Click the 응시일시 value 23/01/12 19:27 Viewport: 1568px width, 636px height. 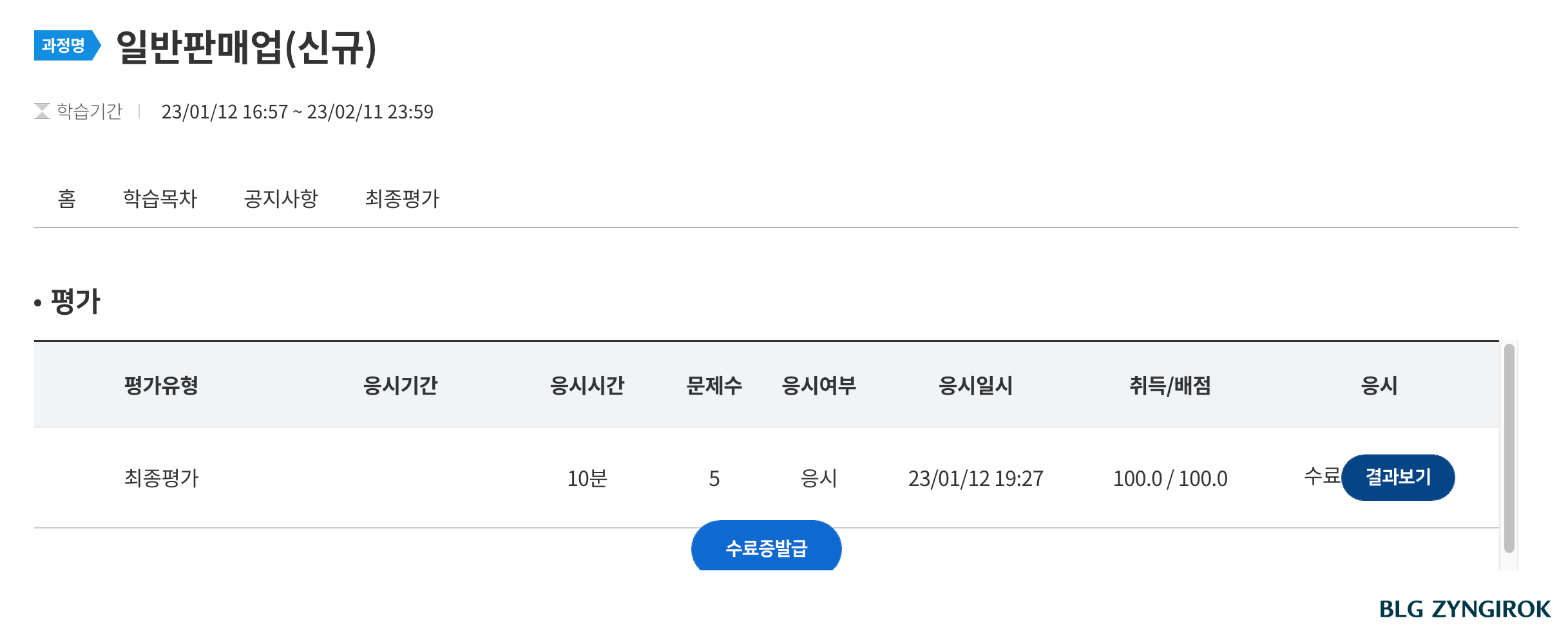(976, 478)
